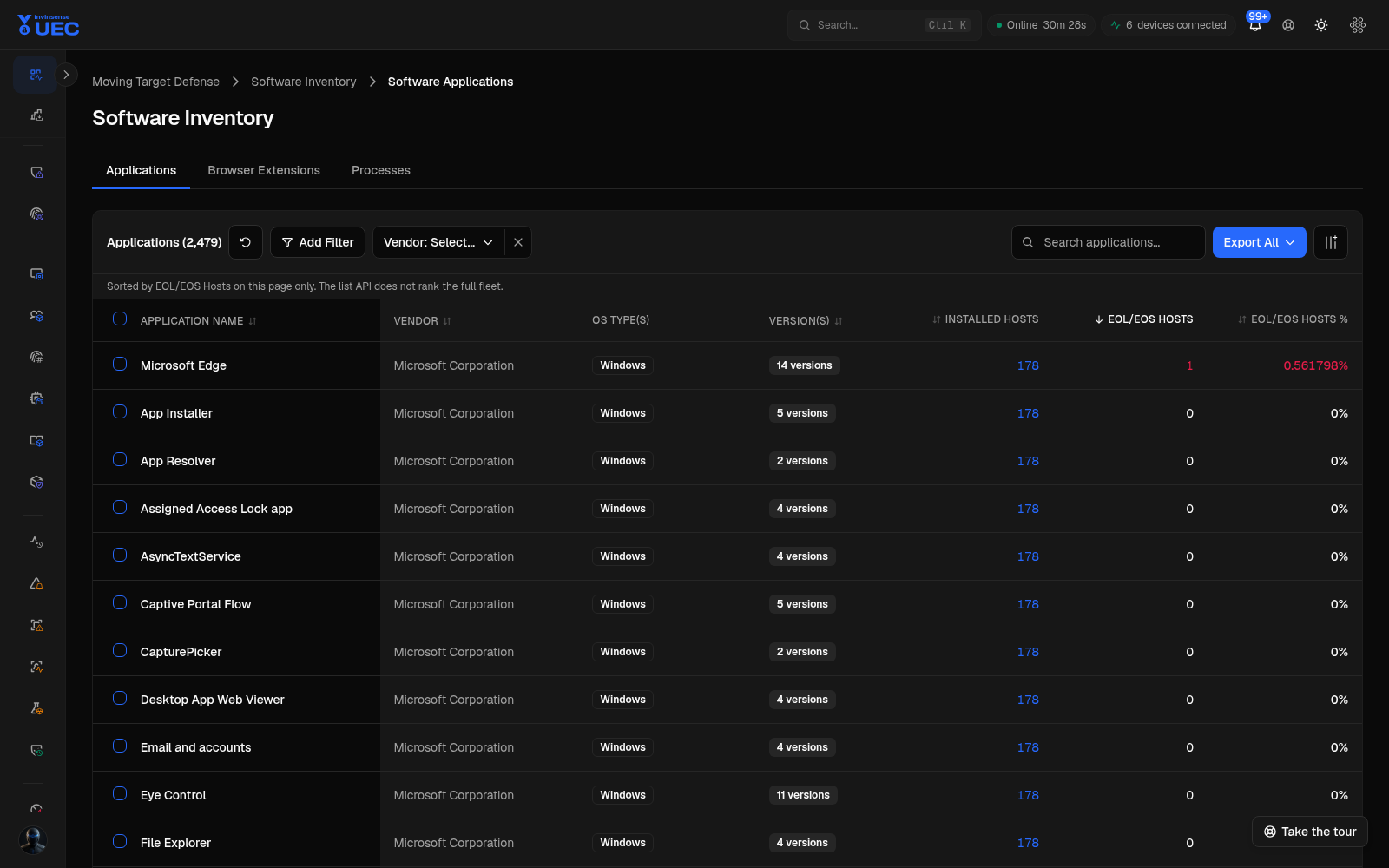The image size is (1389, 868).
Task: Switch to the Browser Extensions tab
Action: click(264, 170)
